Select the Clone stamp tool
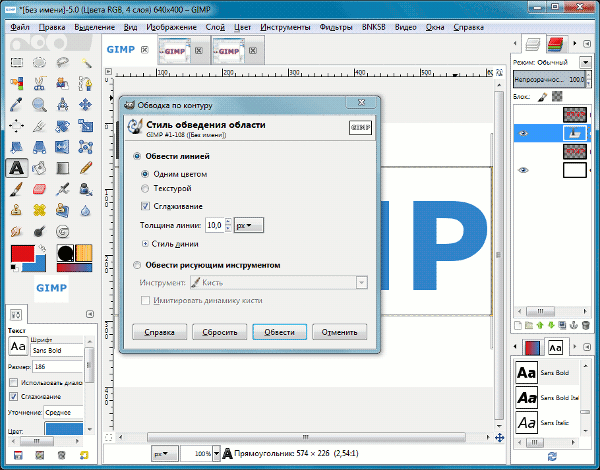The image size is (600, 470). pos(16,210)
